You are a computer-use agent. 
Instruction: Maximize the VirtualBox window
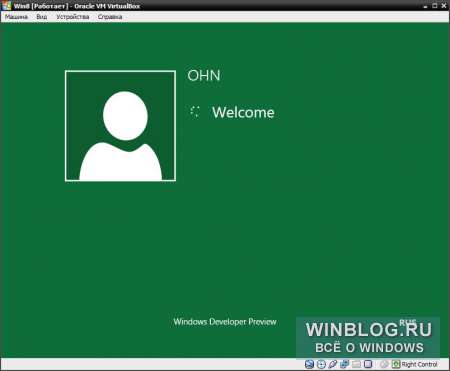click(435, 6)
